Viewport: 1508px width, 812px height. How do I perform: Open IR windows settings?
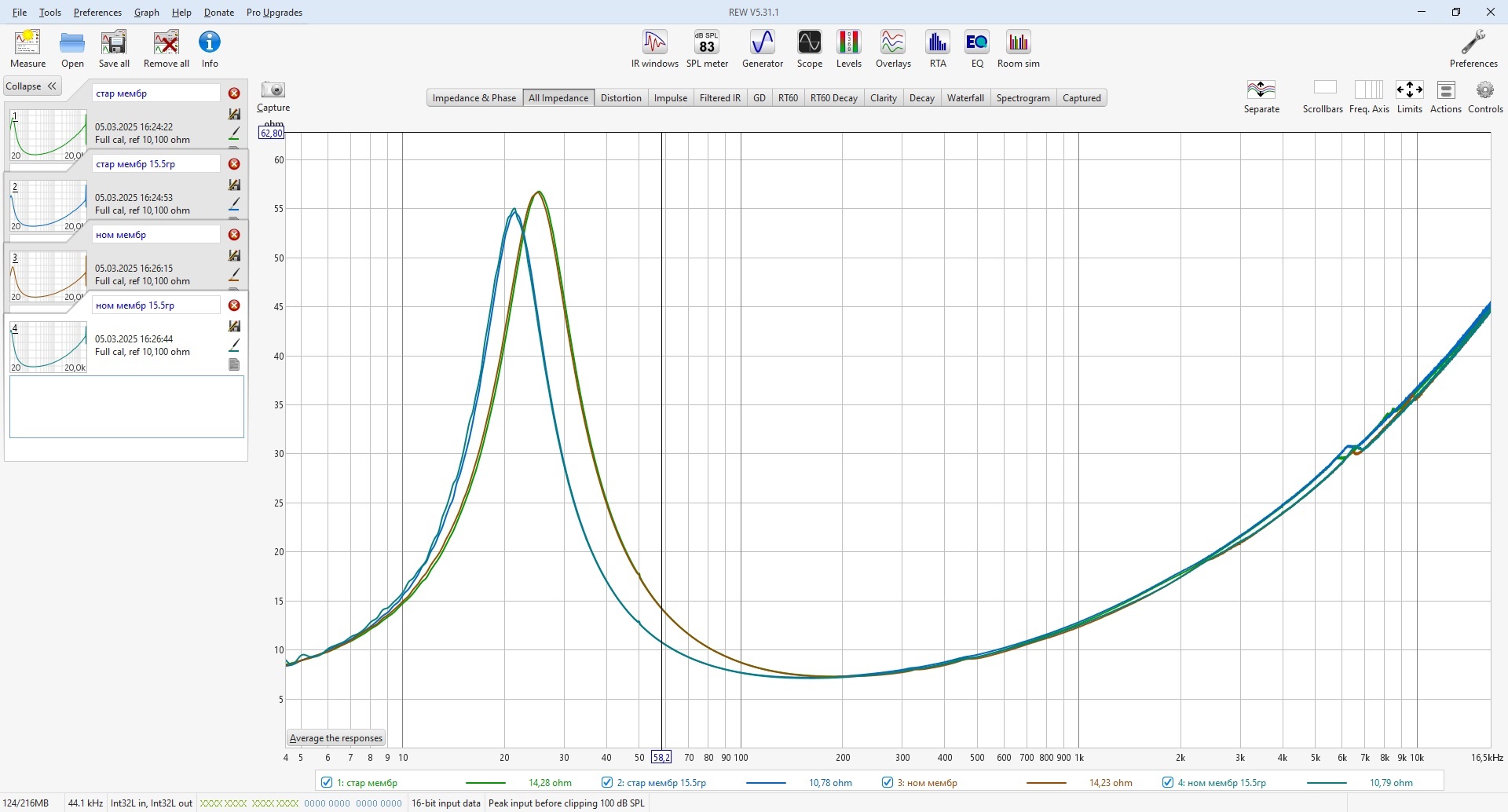[655, 49]
